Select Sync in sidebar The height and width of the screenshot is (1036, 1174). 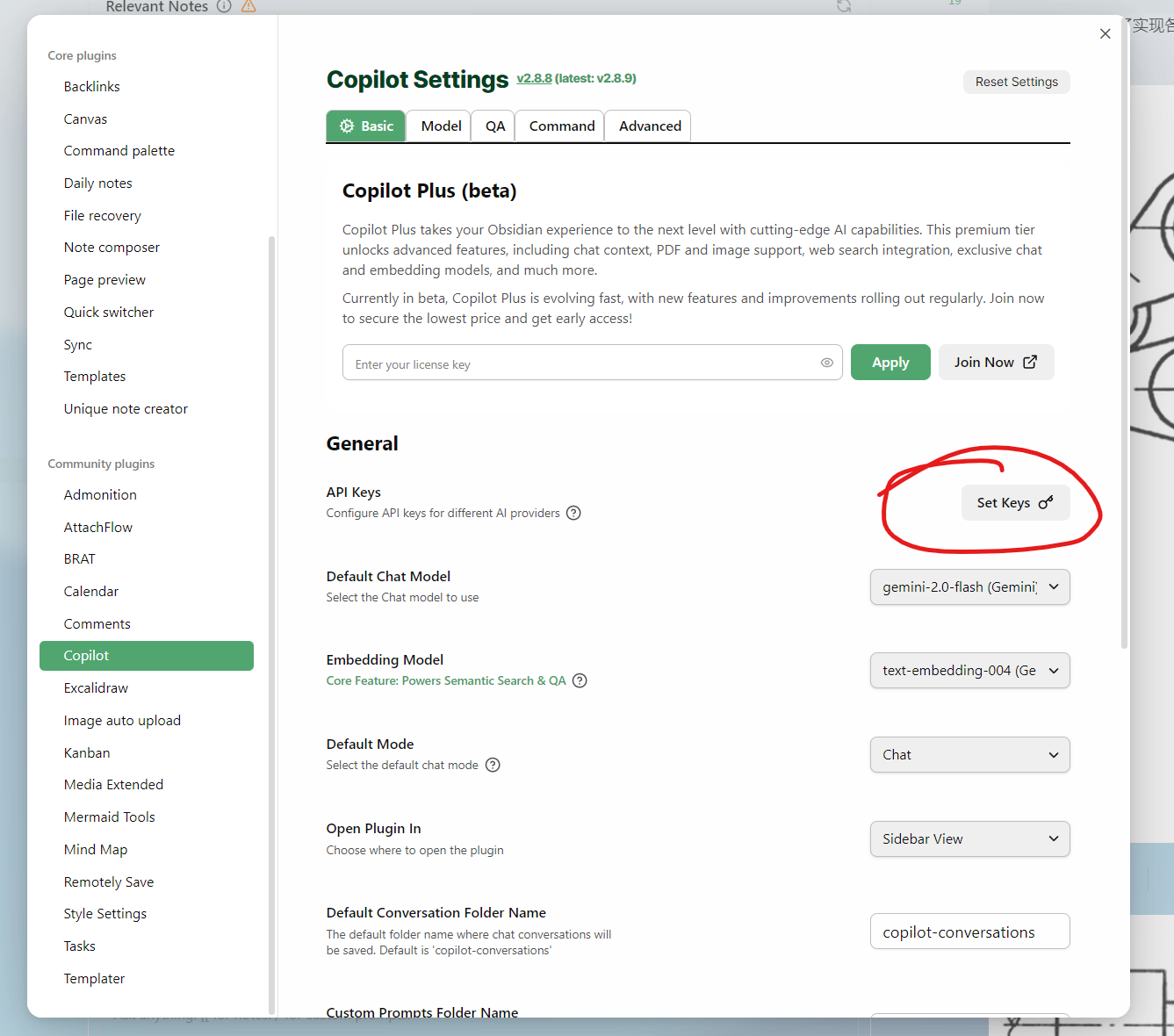[147, 344]
